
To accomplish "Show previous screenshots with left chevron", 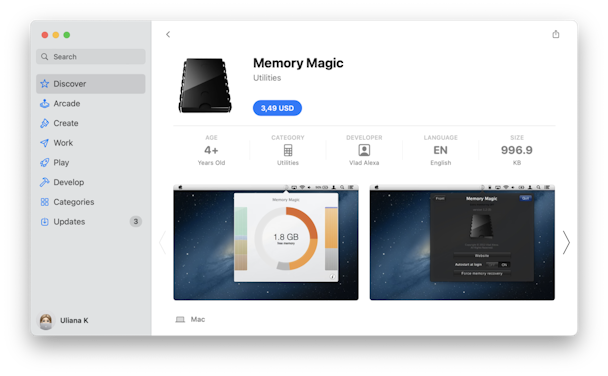I will 163,243.
